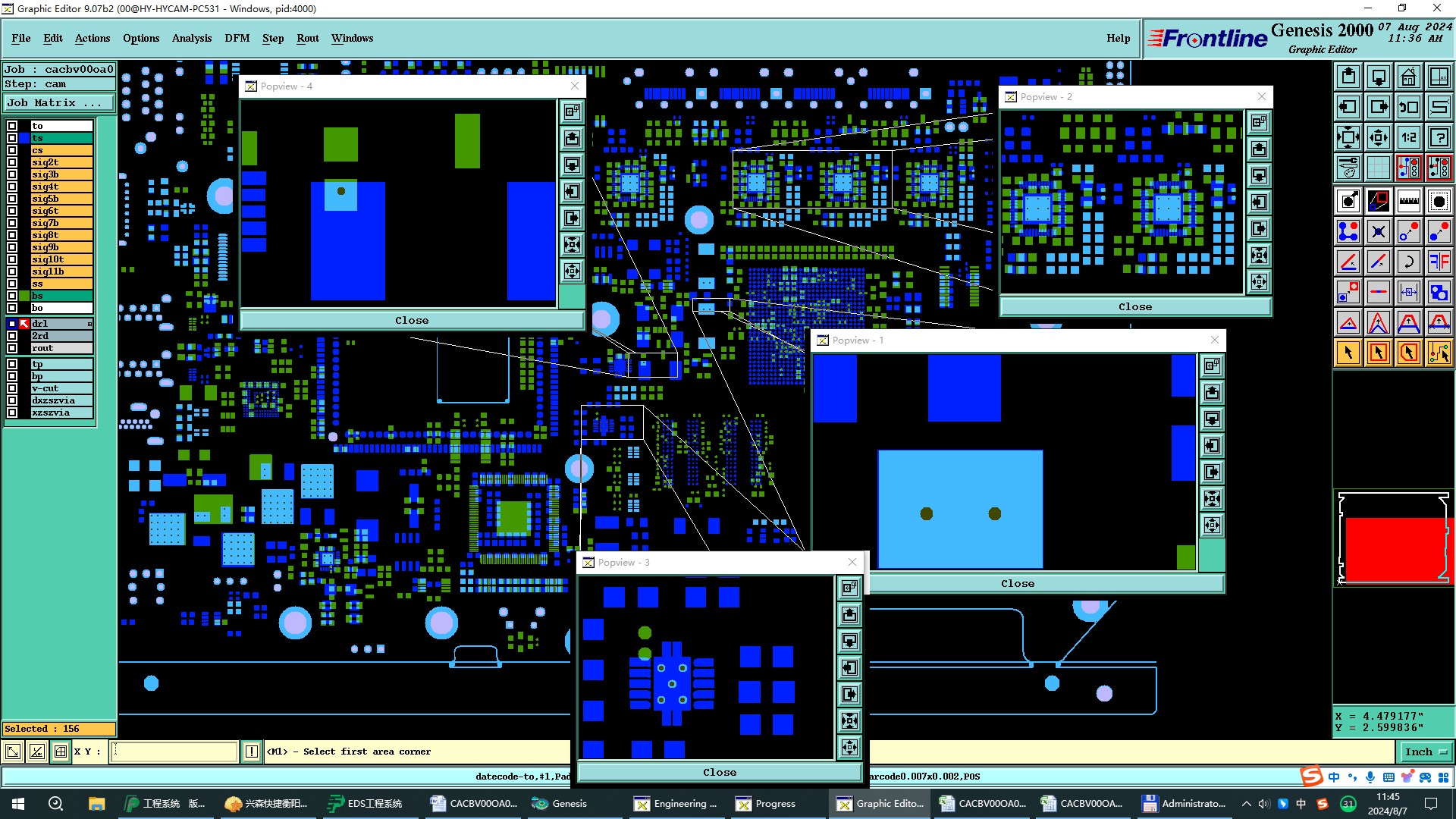Open the Inch units dropdown

pyautogui.click(x=1426, y=752)
